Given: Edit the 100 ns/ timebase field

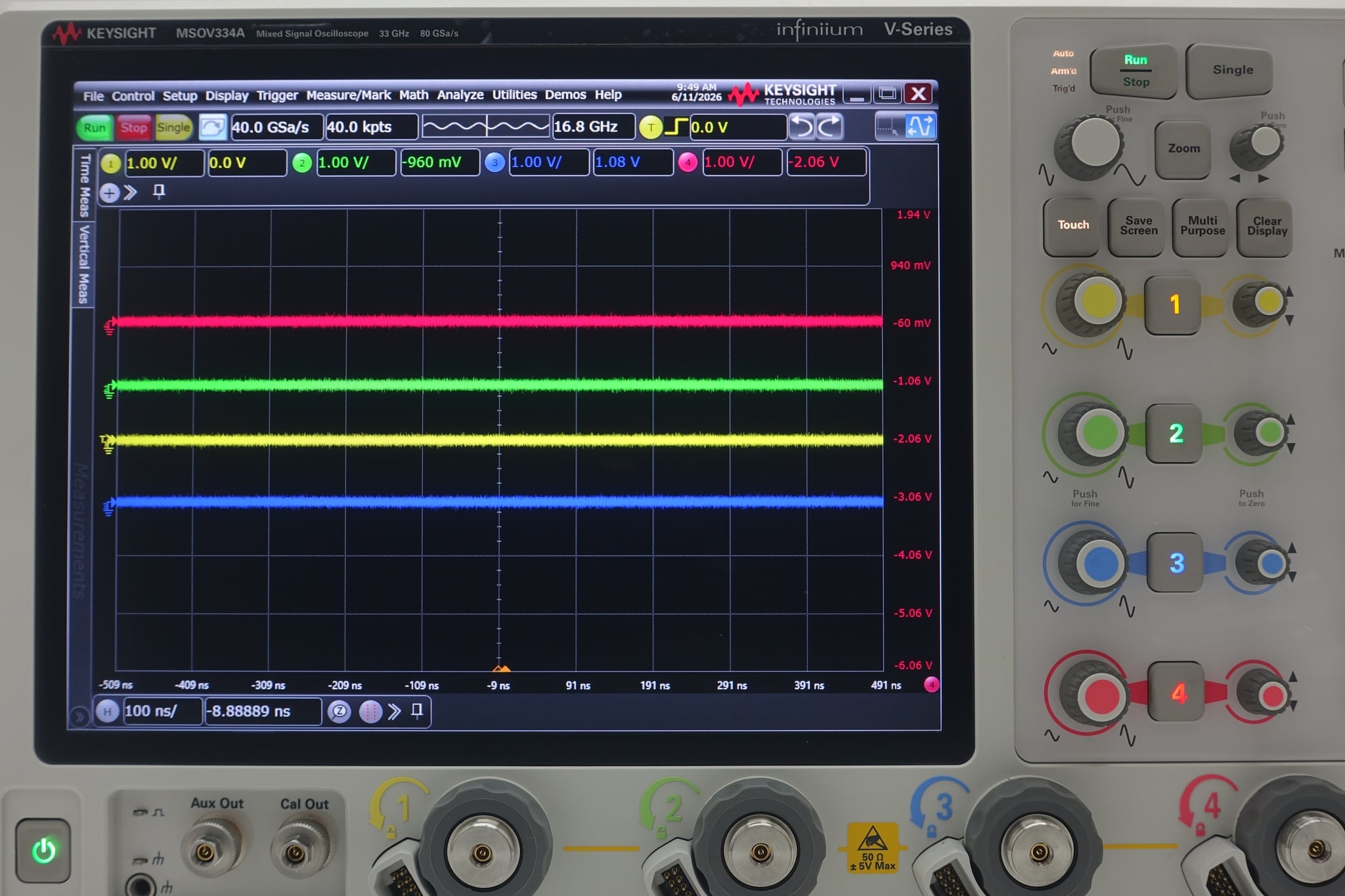Looking at the screenshot, I should pyautogui.click(x=162, y=711).
